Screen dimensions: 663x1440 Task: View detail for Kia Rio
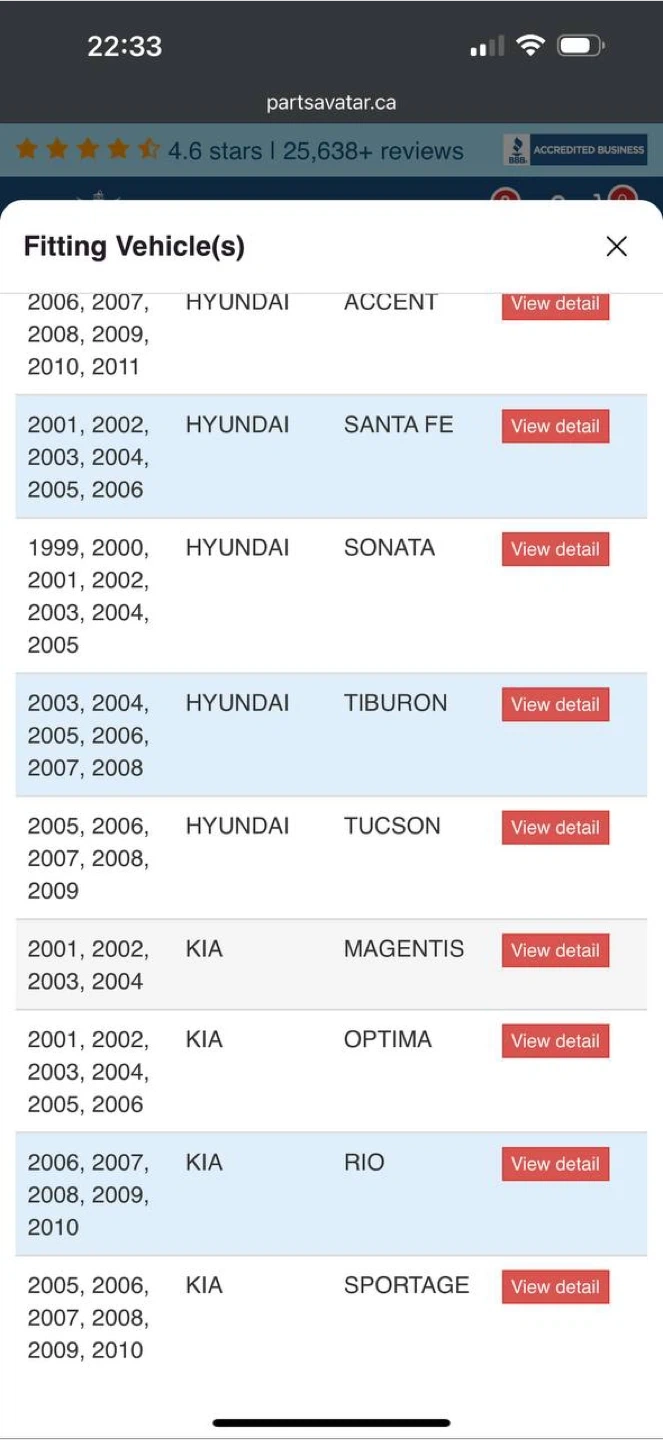coord(555,1164)
